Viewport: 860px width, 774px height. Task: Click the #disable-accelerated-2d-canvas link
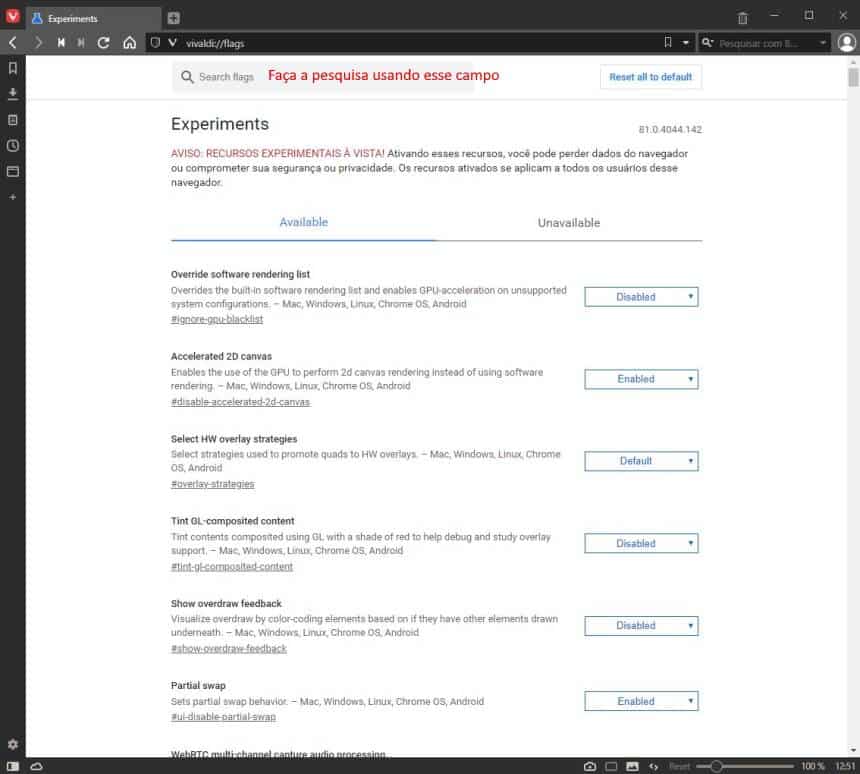tap(241, 402)
